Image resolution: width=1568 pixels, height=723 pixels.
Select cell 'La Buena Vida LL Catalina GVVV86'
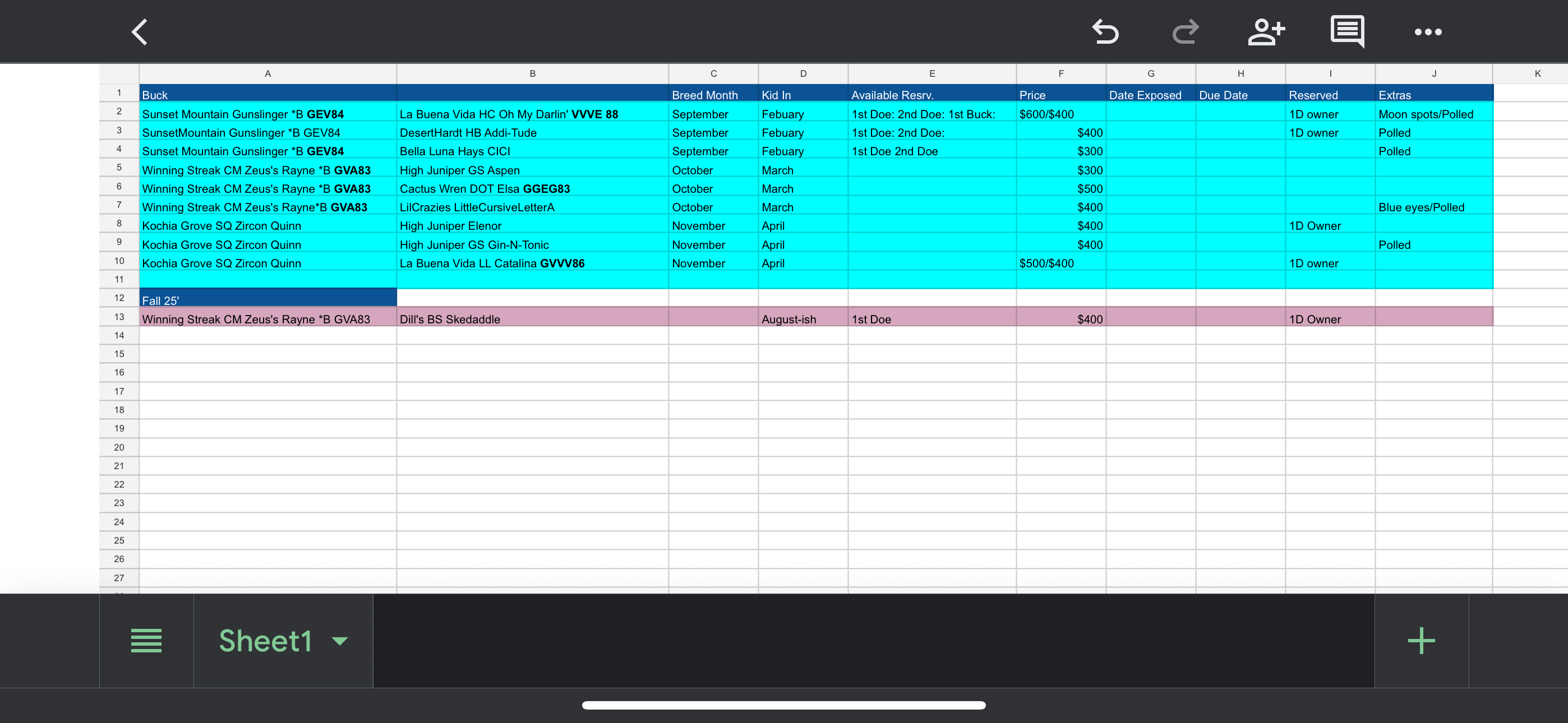pos(533,261)
